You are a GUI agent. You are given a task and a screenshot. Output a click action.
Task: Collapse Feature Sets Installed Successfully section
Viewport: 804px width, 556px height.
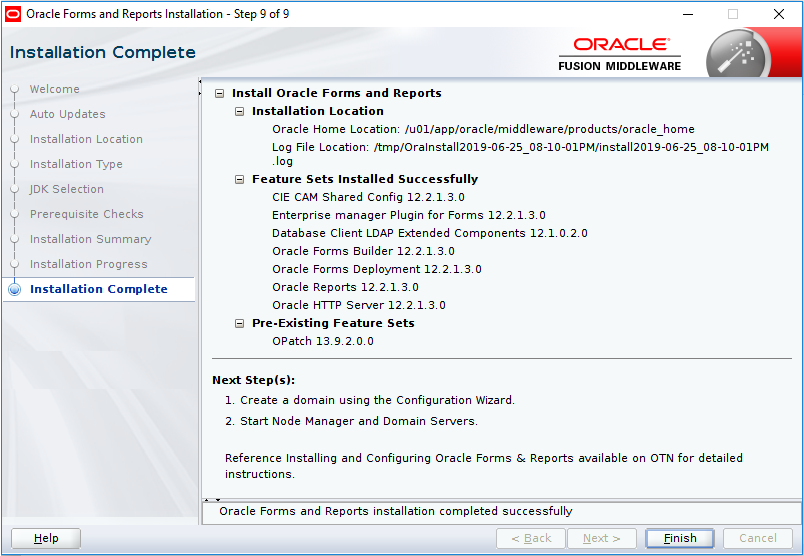point(239,179)
